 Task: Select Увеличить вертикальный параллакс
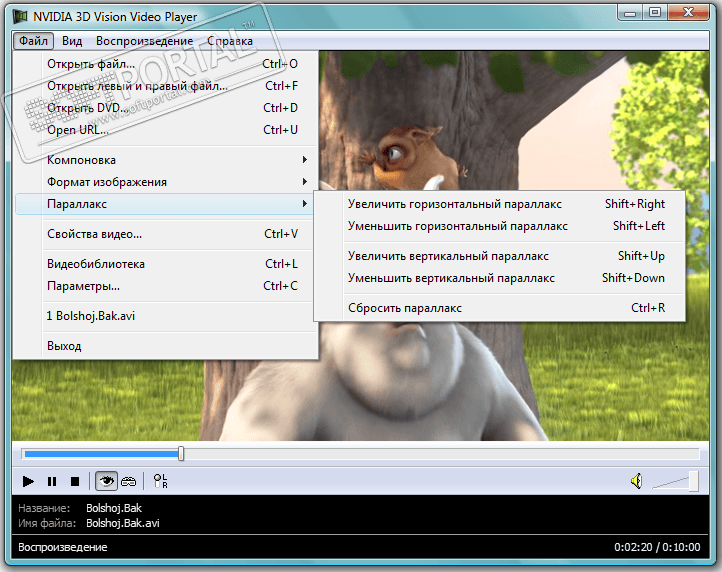click(x=500, y=256)
